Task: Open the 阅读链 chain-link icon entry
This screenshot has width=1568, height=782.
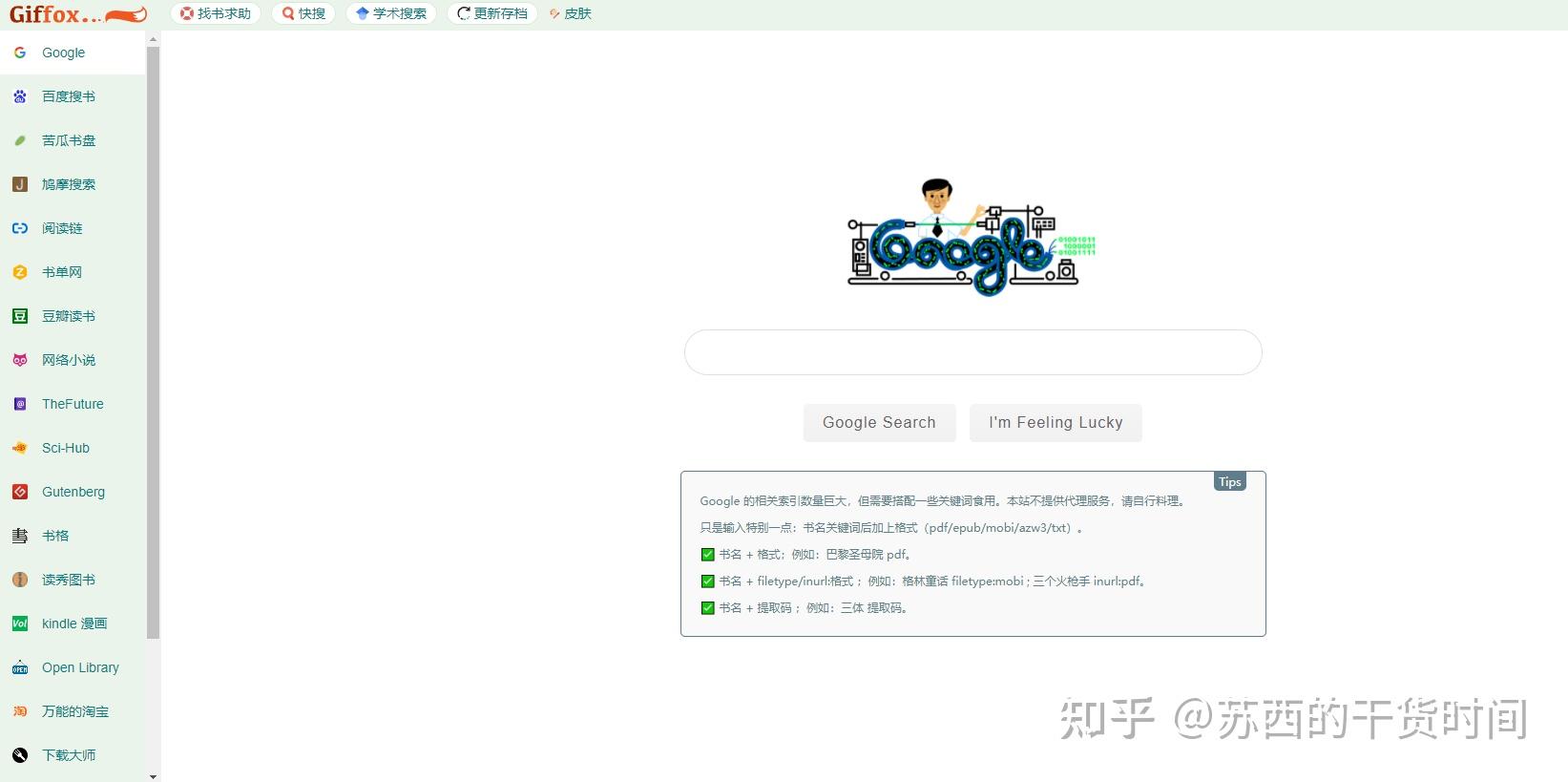Action: 73,228
